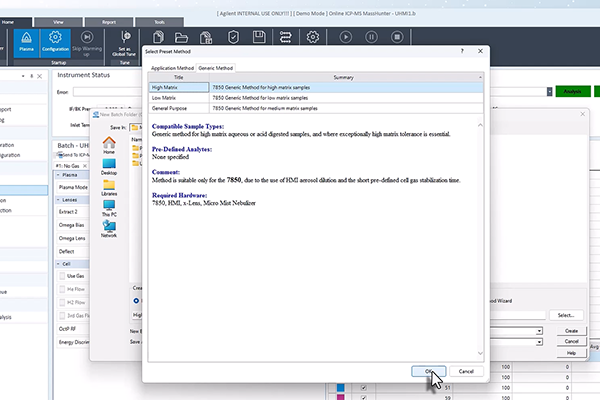Click the open folder toolbar icon
The image size is (600, 400).
(181, 37)
